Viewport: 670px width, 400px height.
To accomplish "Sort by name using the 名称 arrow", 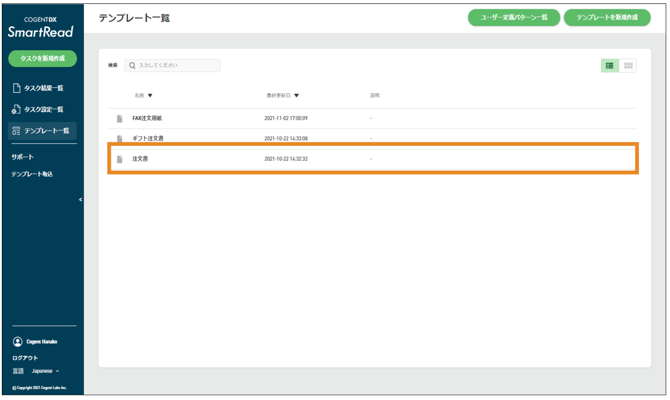I will (x=150, y=96).
